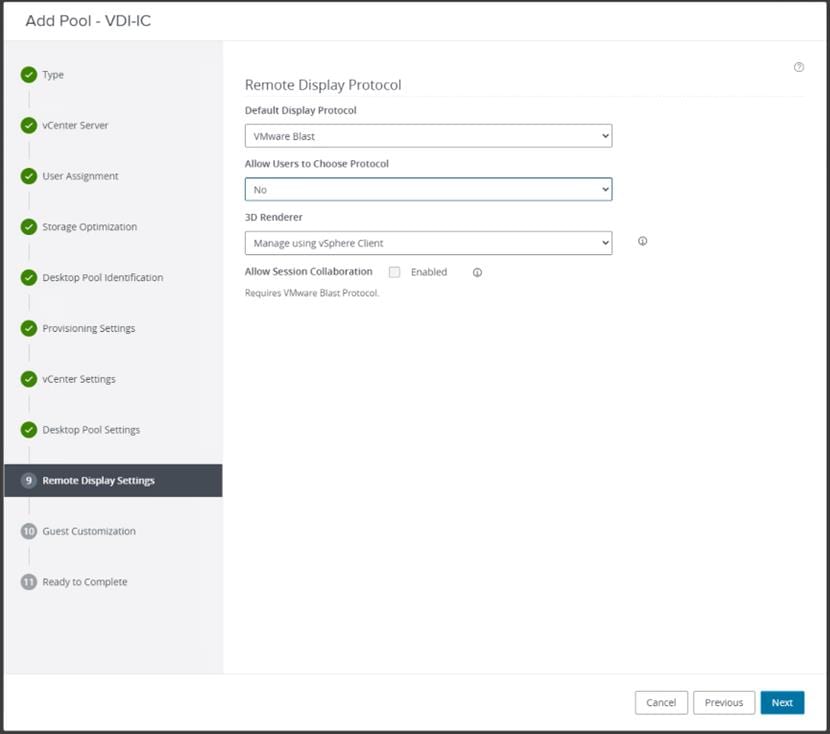Screen dimensions: 830x734
Task: Open the Default Display Protocol dropdown
Action: 428,136
